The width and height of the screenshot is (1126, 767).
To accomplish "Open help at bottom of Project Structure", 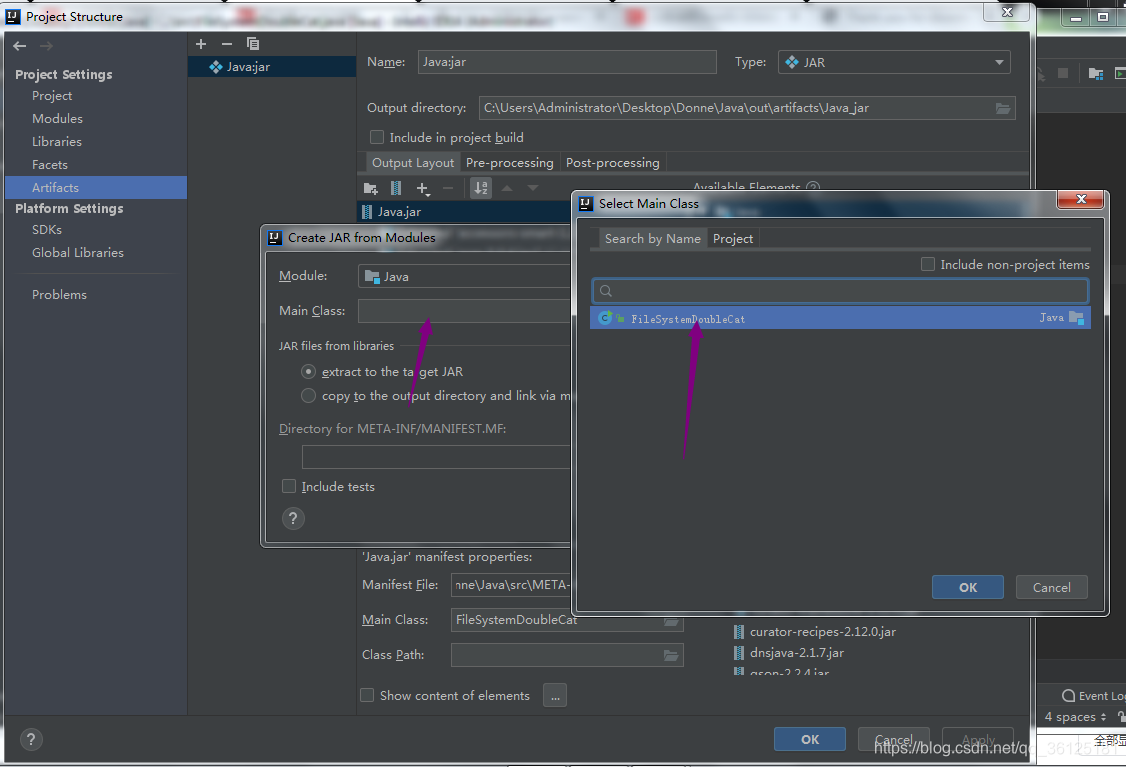I will coord(31,740).
